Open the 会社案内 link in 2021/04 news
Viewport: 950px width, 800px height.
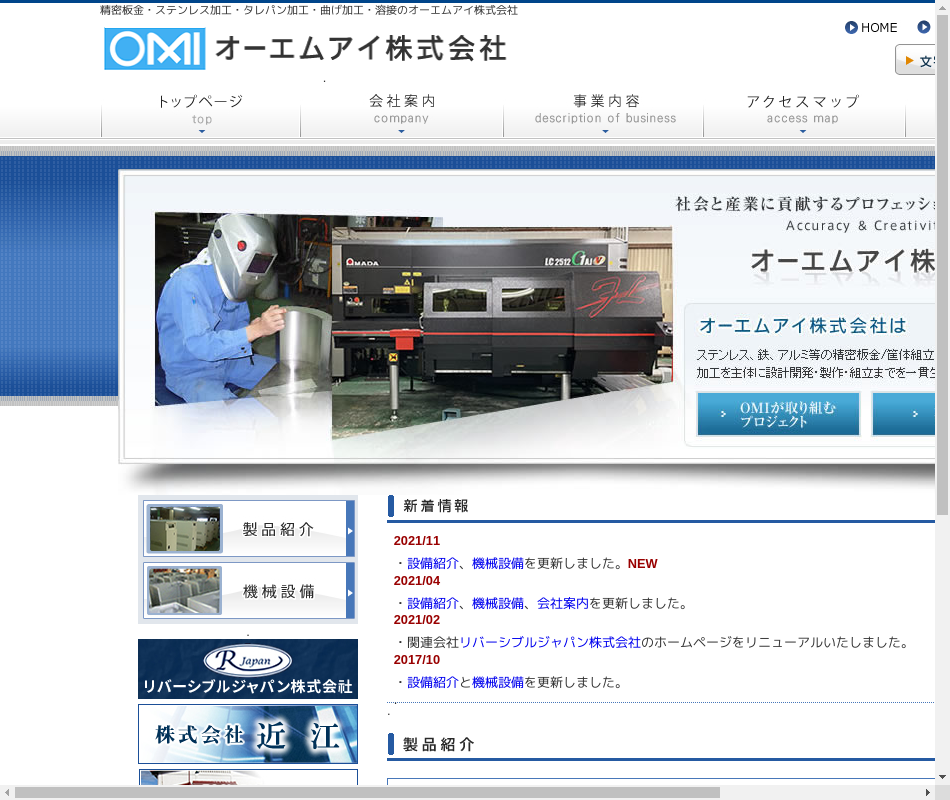tap(563, 603)
